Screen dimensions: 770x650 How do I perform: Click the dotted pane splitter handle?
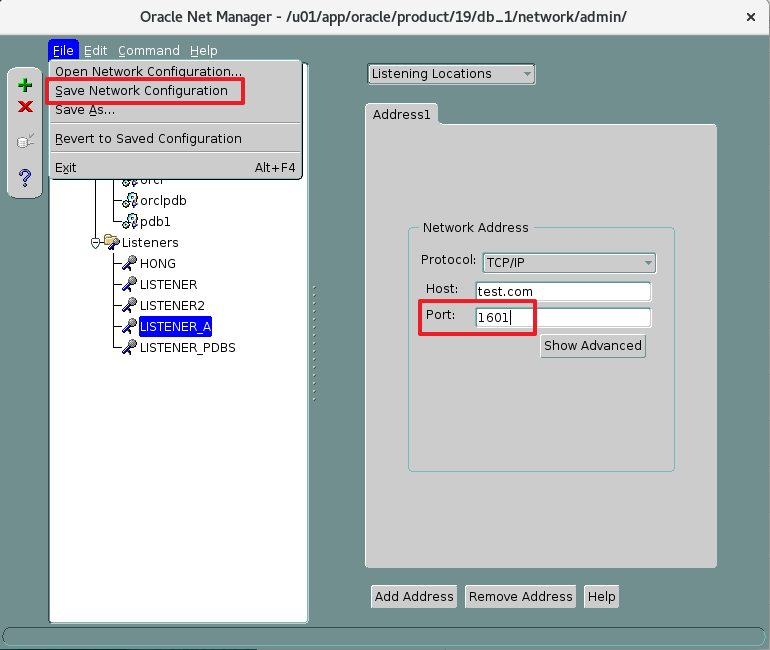pyautogui.click(x=314, y=343)
